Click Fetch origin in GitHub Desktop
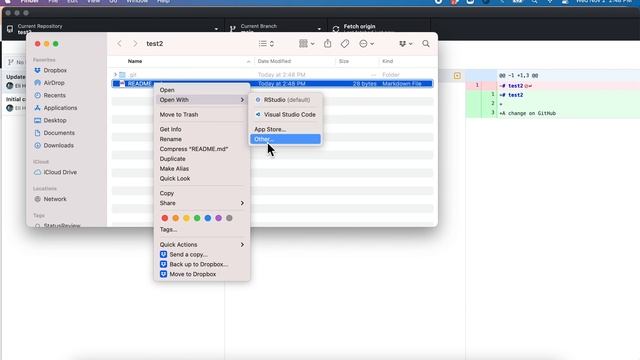 (379, 29)
